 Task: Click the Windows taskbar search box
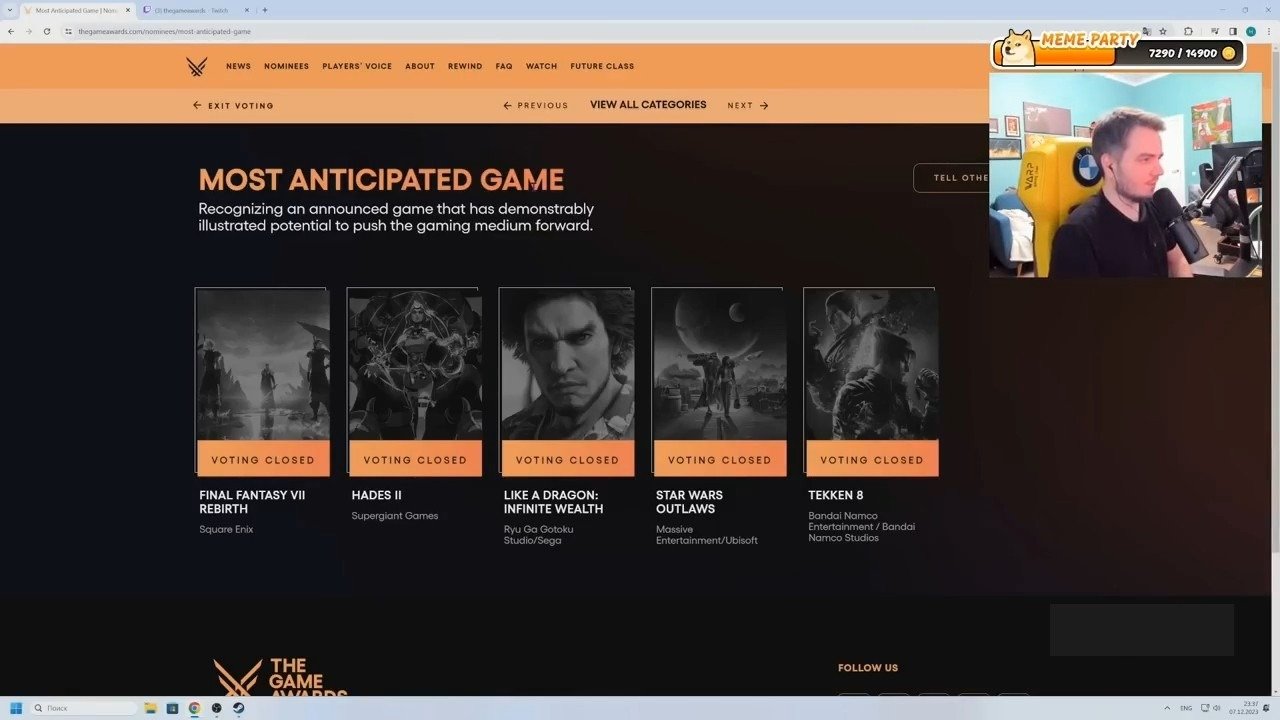(x=85, y=708)
